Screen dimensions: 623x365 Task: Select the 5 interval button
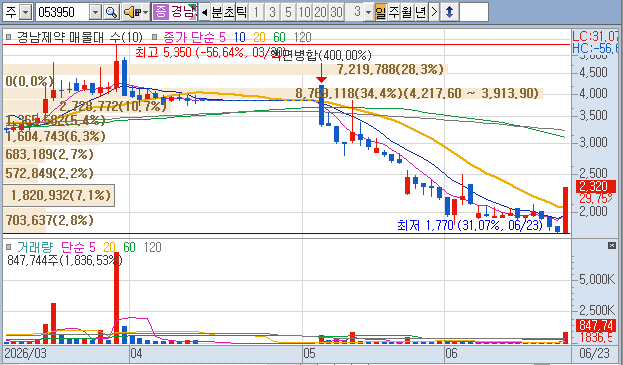(288, 12)
